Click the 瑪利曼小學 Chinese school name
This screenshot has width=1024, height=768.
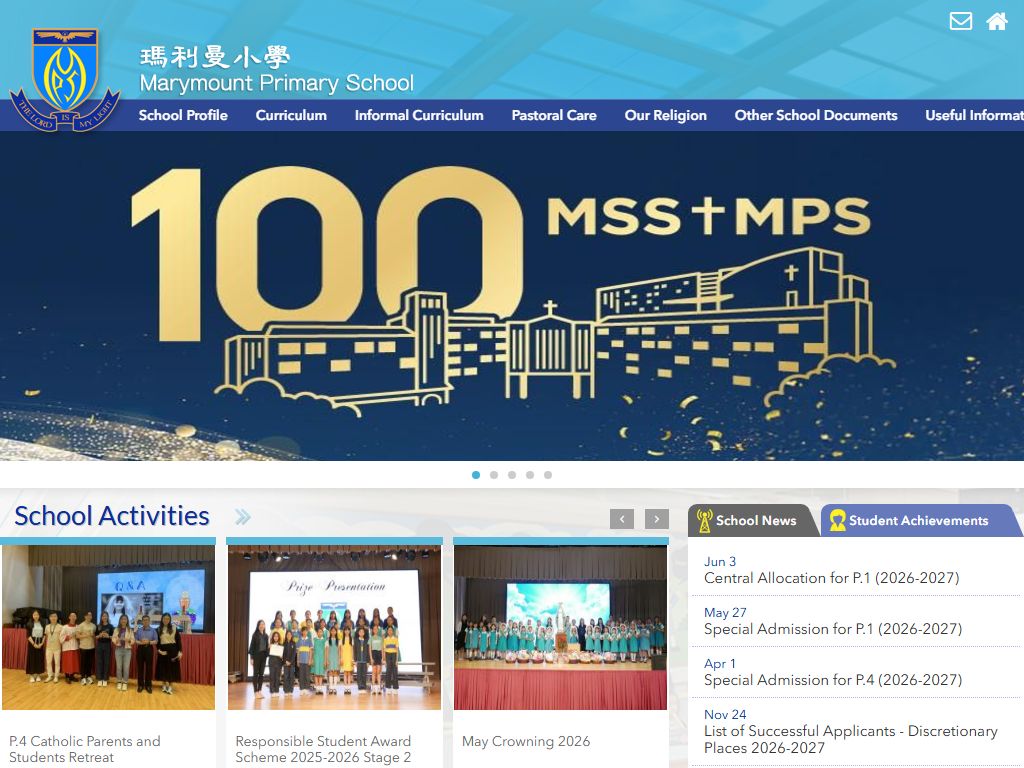[x=215, y=57]
